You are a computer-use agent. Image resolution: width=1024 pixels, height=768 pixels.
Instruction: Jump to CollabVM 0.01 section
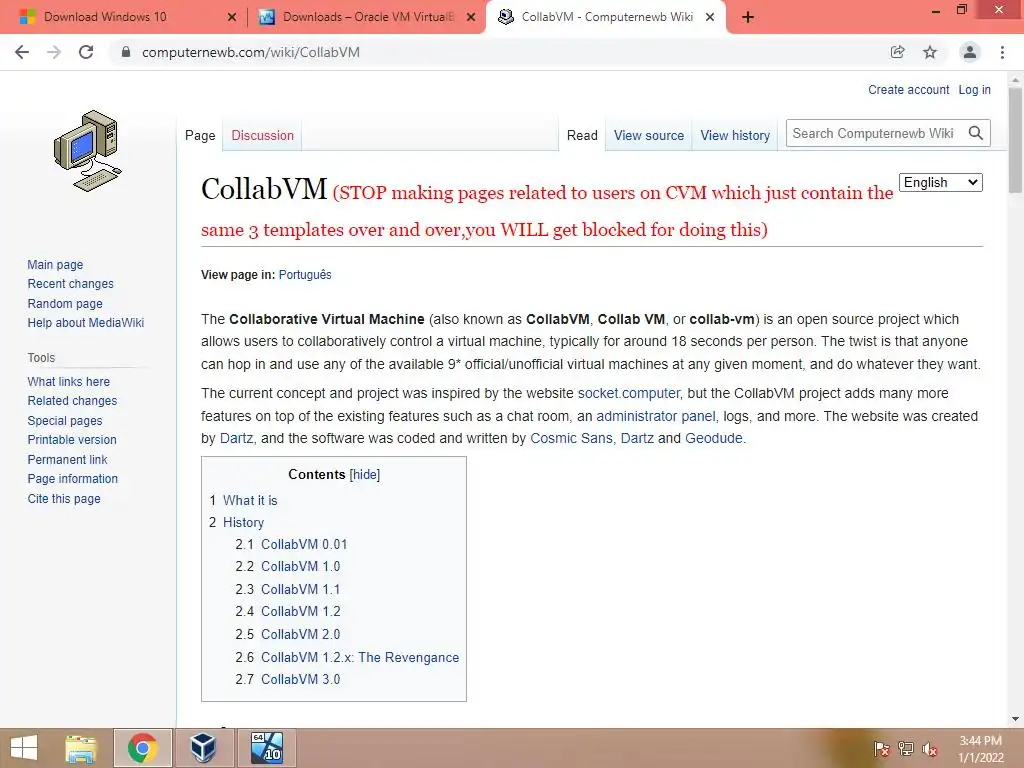coord(304,544)
